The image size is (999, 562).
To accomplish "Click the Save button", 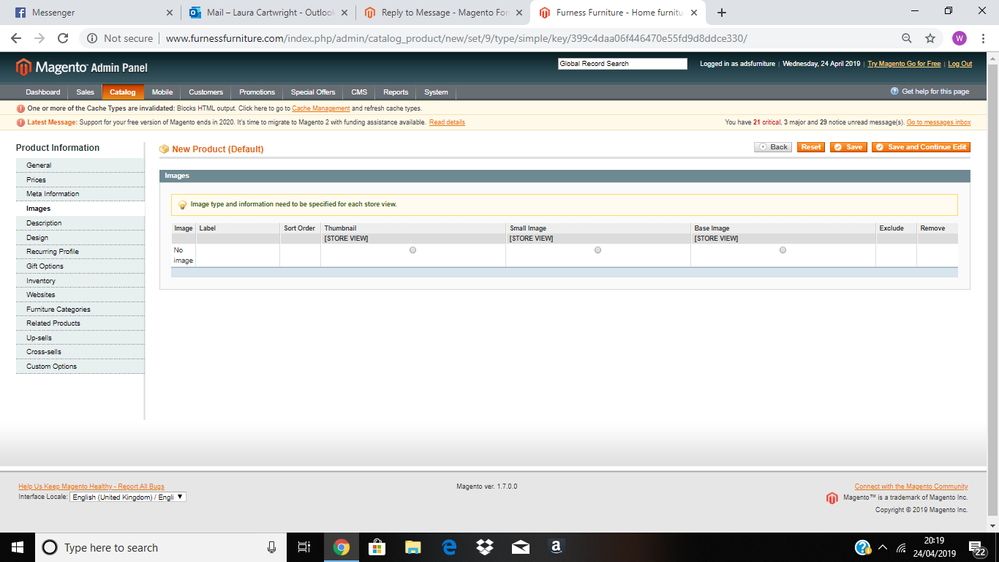I will (848, 147).
